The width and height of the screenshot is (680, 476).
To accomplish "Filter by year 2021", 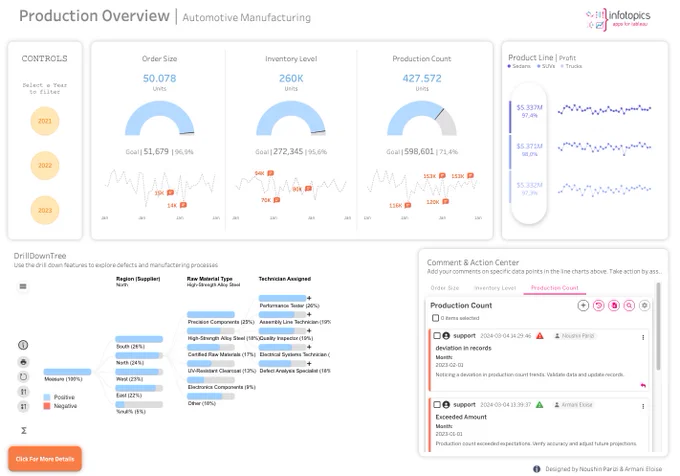I will 45,121.
